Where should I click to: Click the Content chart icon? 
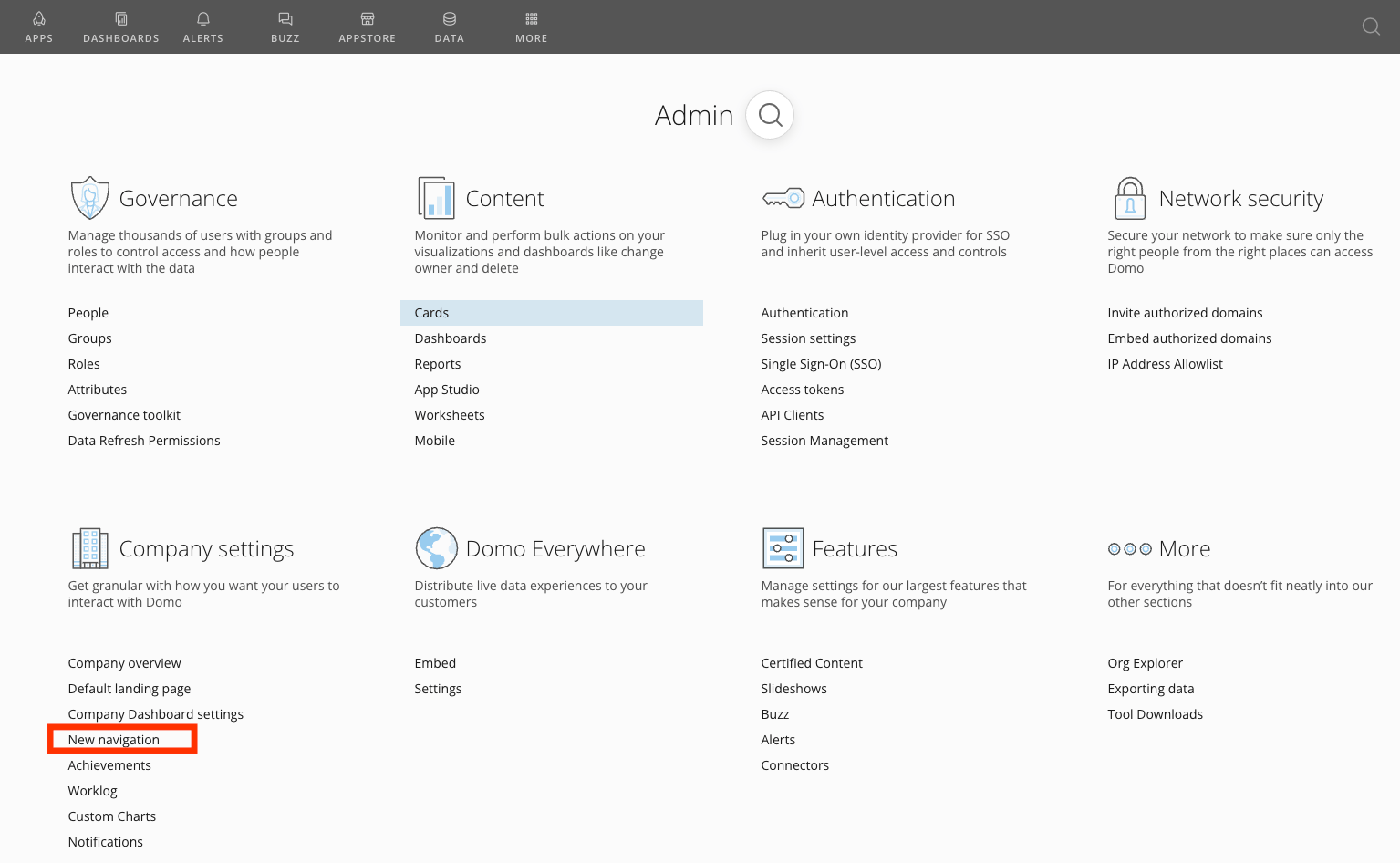click(436, 198)
